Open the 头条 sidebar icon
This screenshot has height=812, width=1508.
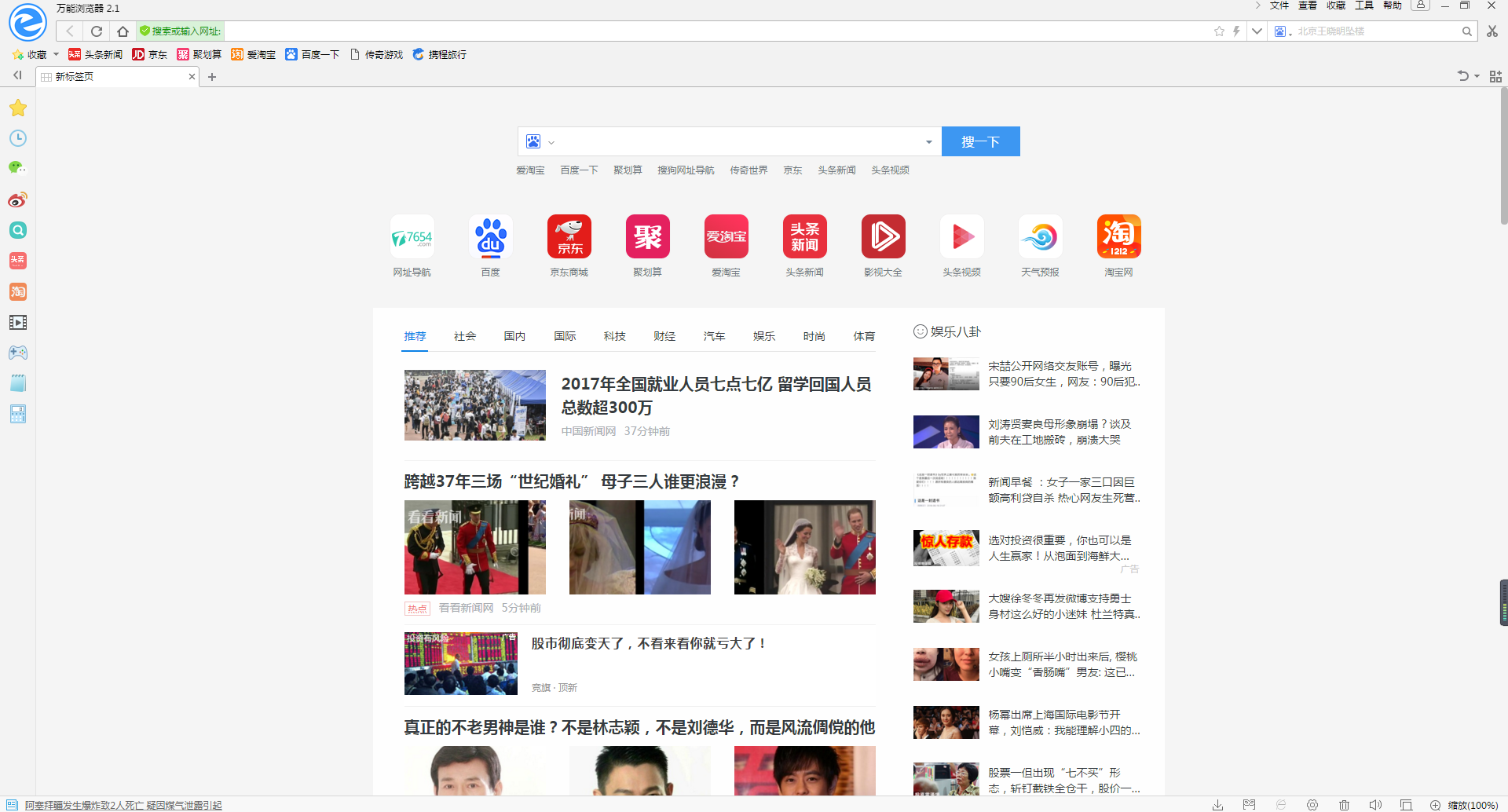[18, 261]
